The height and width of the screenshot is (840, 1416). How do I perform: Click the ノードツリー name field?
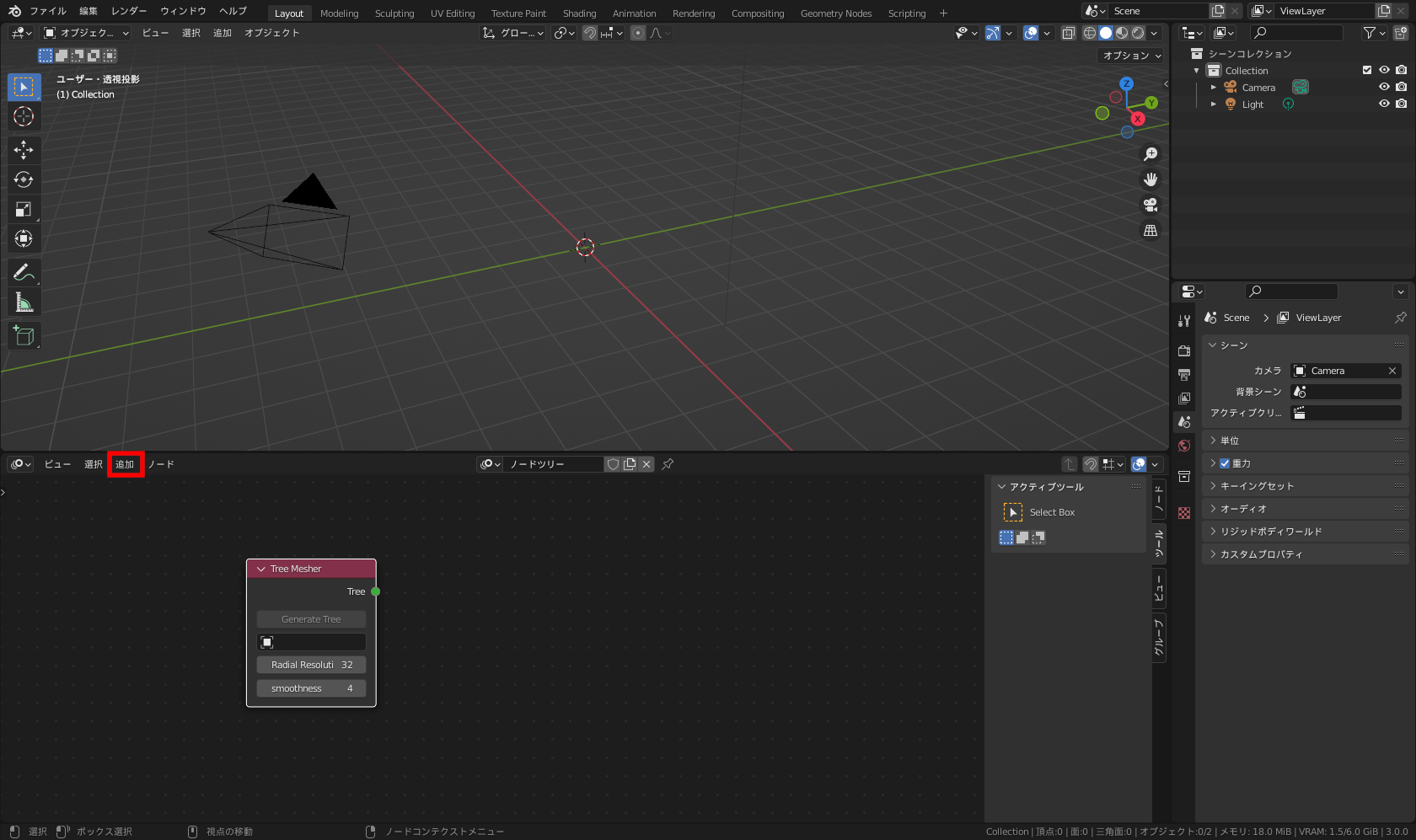click(553, 464)
